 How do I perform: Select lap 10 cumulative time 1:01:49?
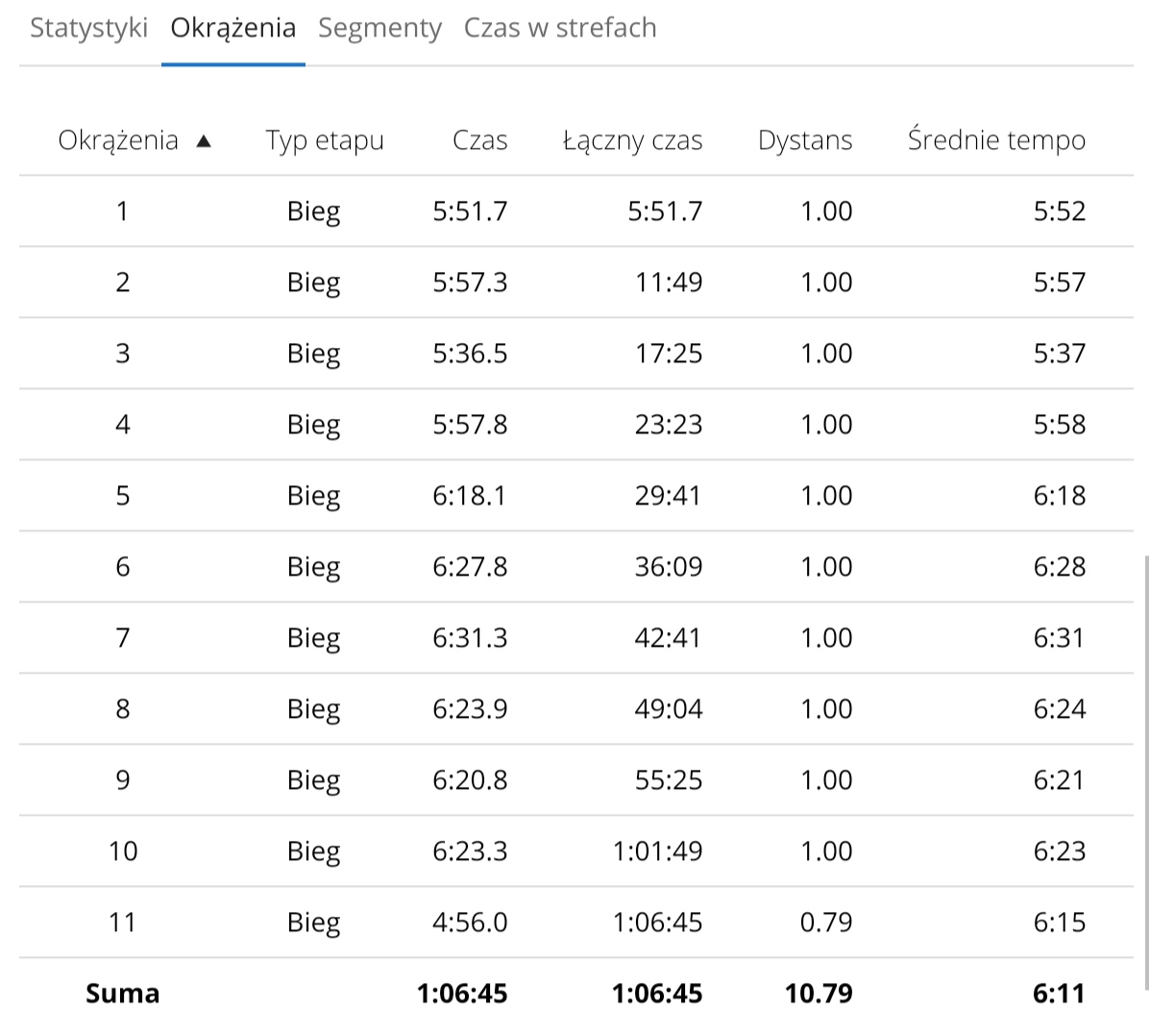click(x=657, y=851)
